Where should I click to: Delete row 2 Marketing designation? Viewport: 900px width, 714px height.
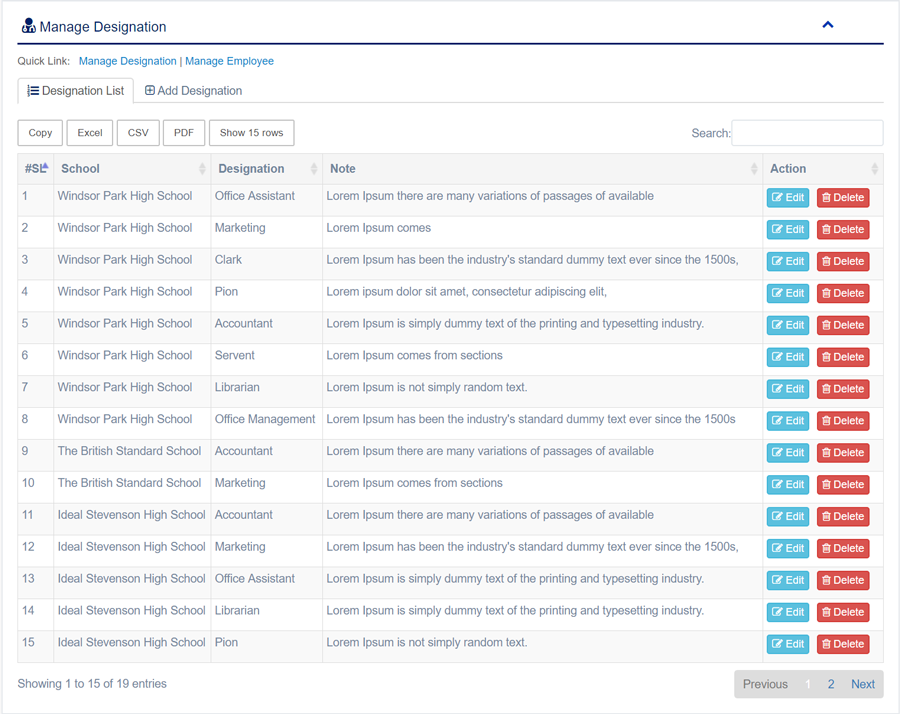[843, 230]
